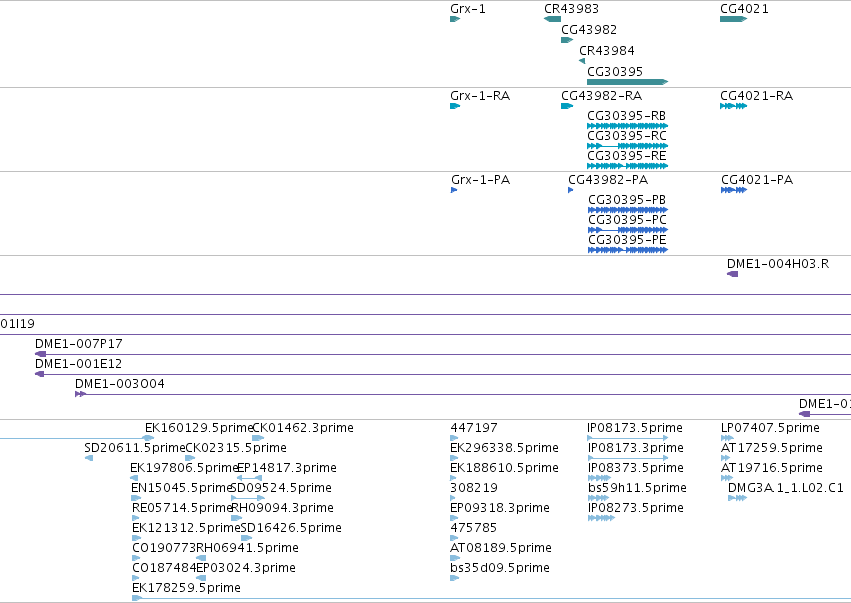
Task: Click EK296338.5prime EST label
Action: [x=504, y=448]
